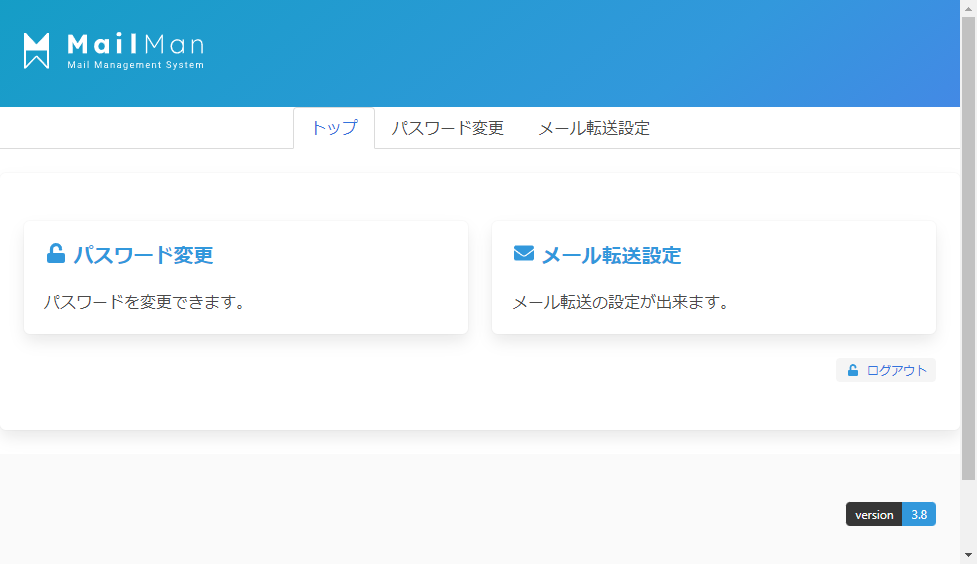Select the メール転送設定 tab
Screen dimensions: 977x564
(x=594, y=128)
